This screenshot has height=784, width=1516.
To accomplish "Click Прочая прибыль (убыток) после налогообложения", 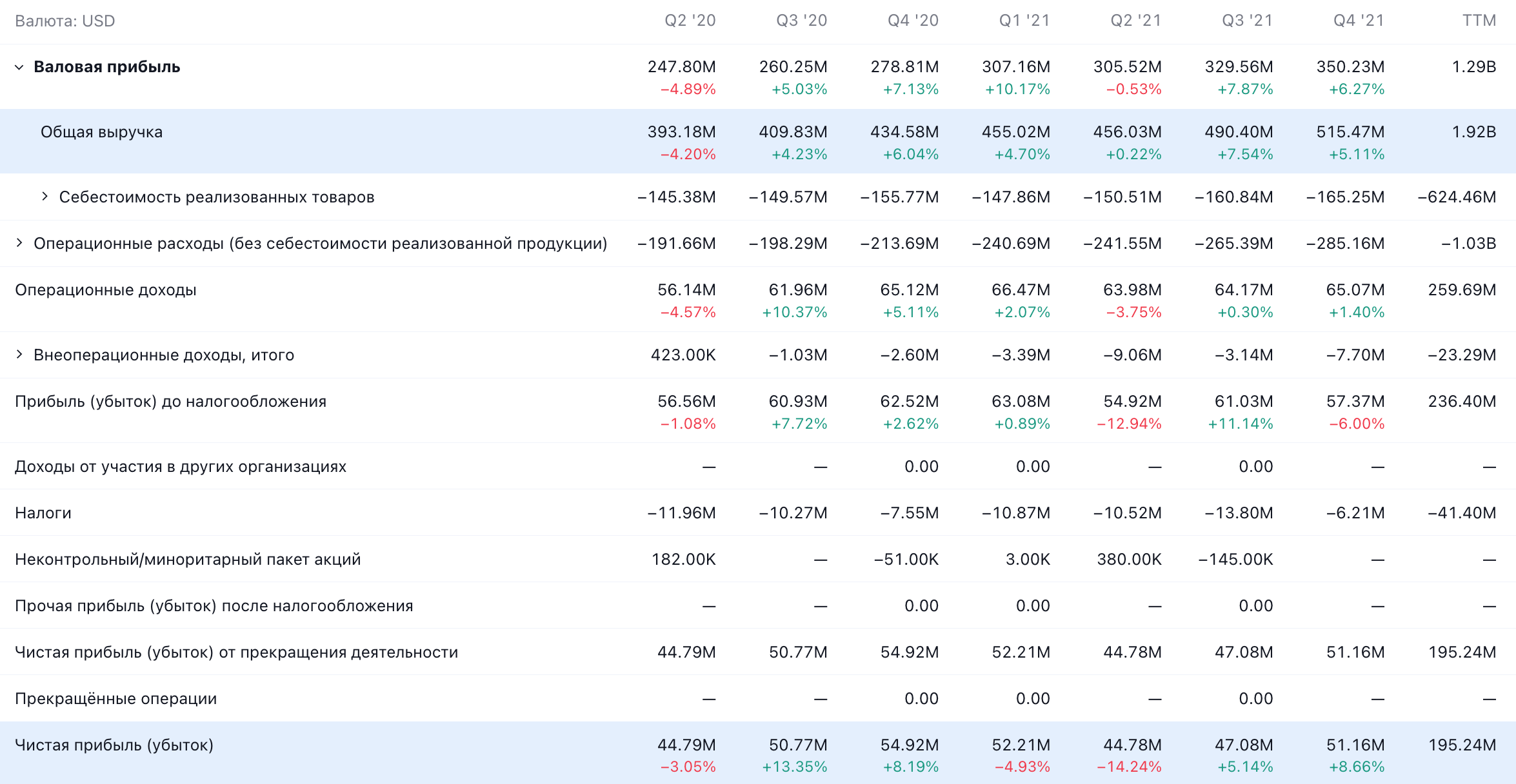I will tap(214, 606).
